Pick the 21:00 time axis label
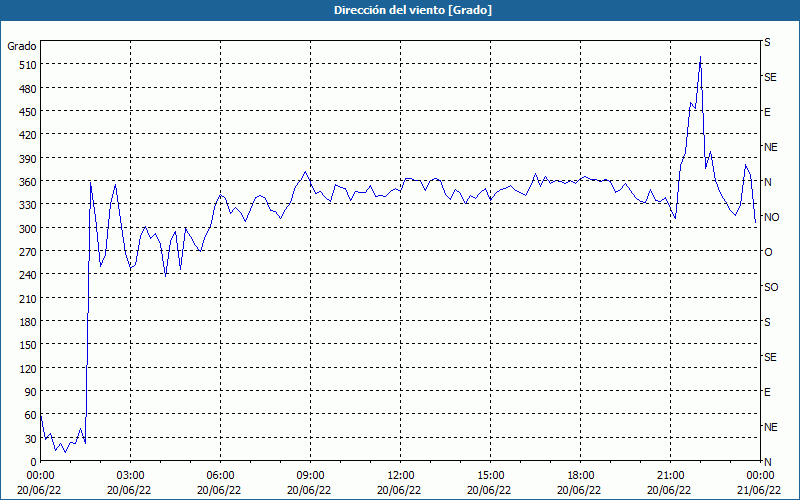The height and width of the screenshot is (500, 800). [669, 476]
